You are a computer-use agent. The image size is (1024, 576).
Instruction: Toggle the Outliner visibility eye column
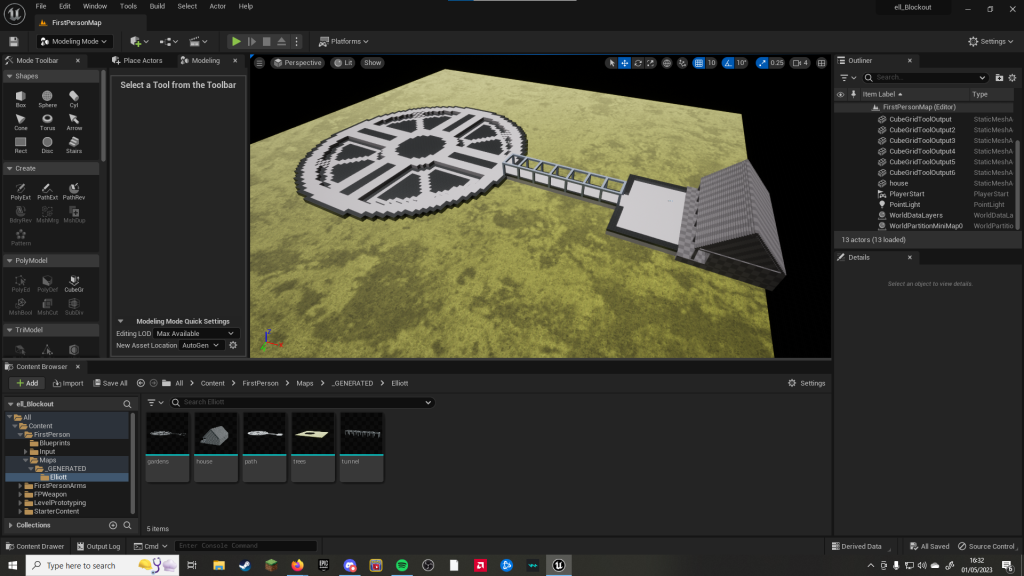tap(840, 94)
